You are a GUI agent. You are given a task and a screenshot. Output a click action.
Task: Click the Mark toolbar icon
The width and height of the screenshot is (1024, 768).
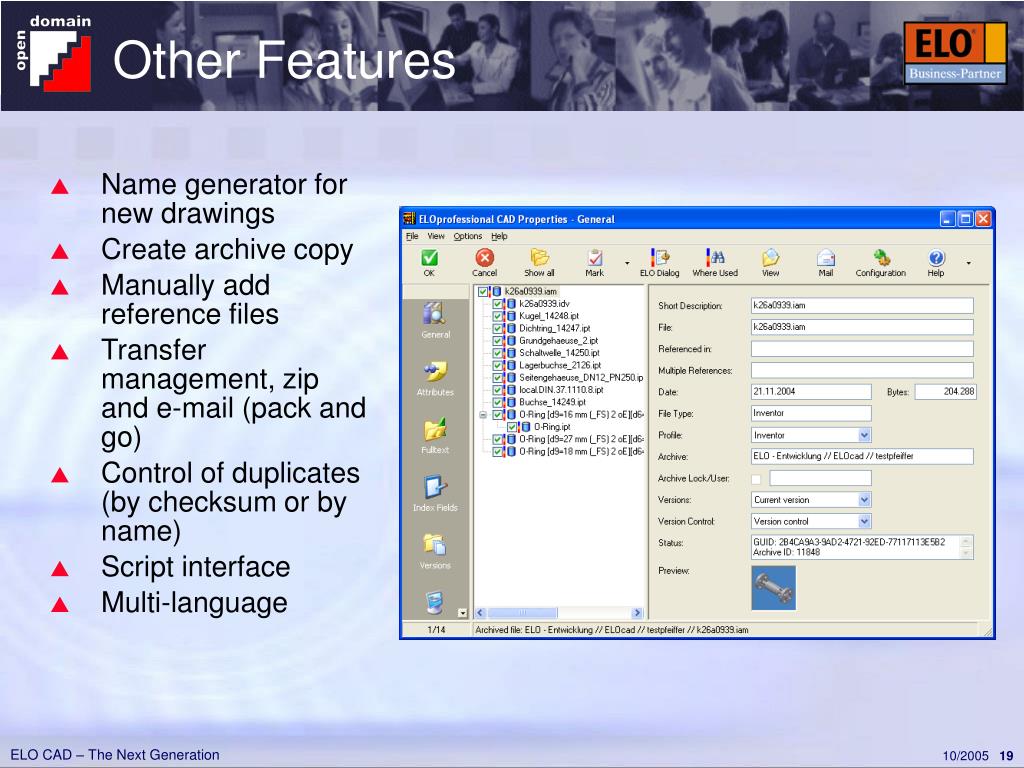594,257
